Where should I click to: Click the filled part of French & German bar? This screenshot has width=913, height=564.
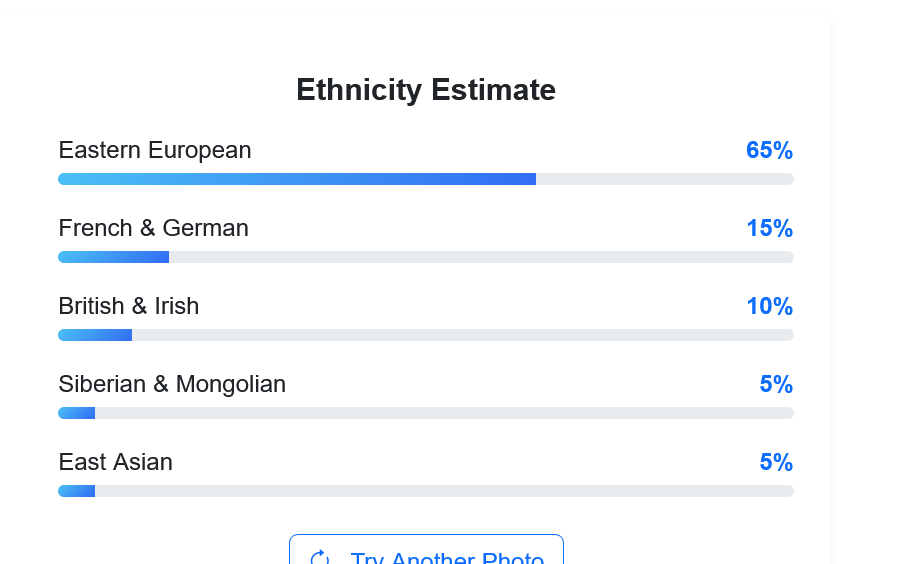[x=113, y=257]
